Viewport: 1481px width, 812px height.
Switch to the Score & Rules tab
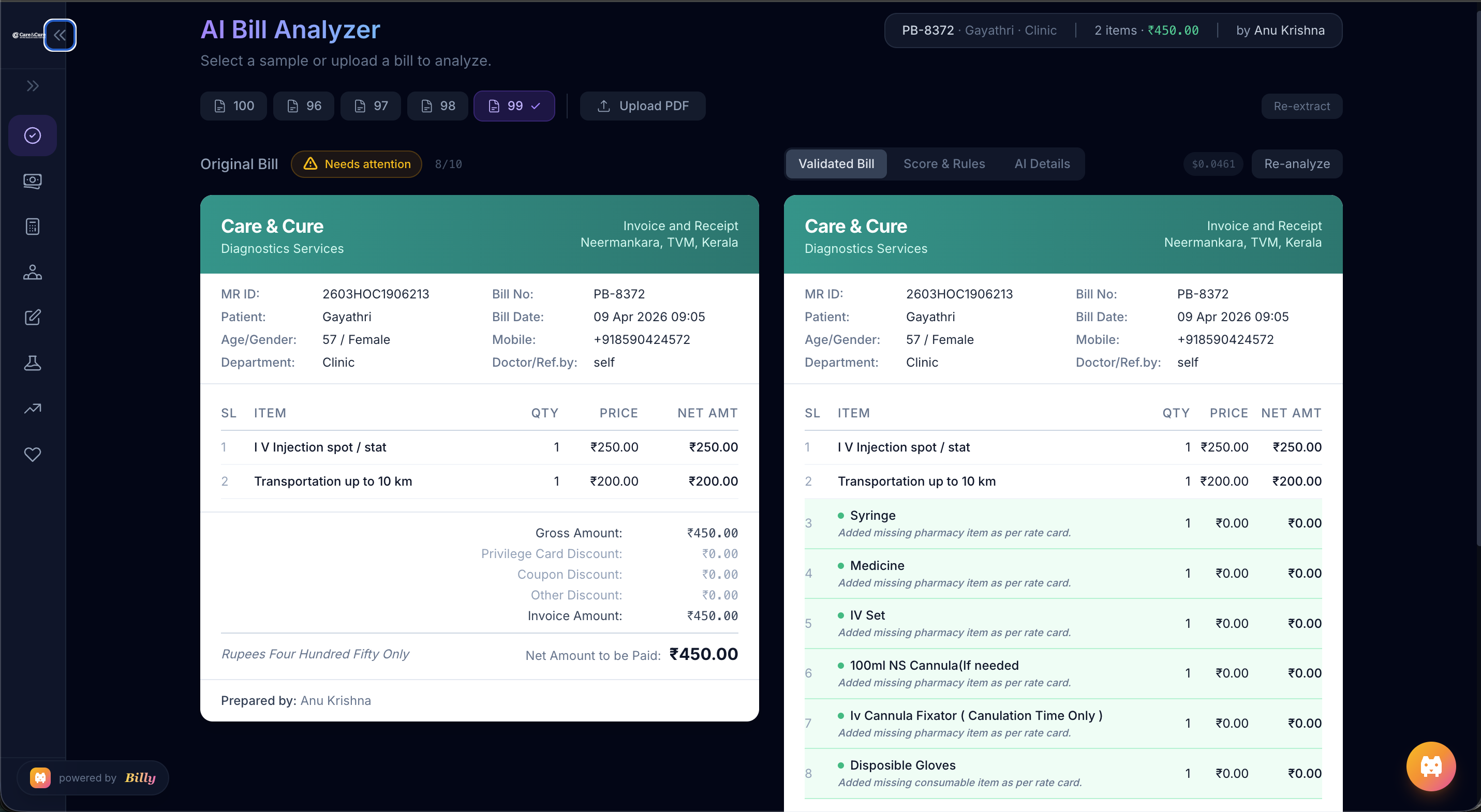(943, 164)
